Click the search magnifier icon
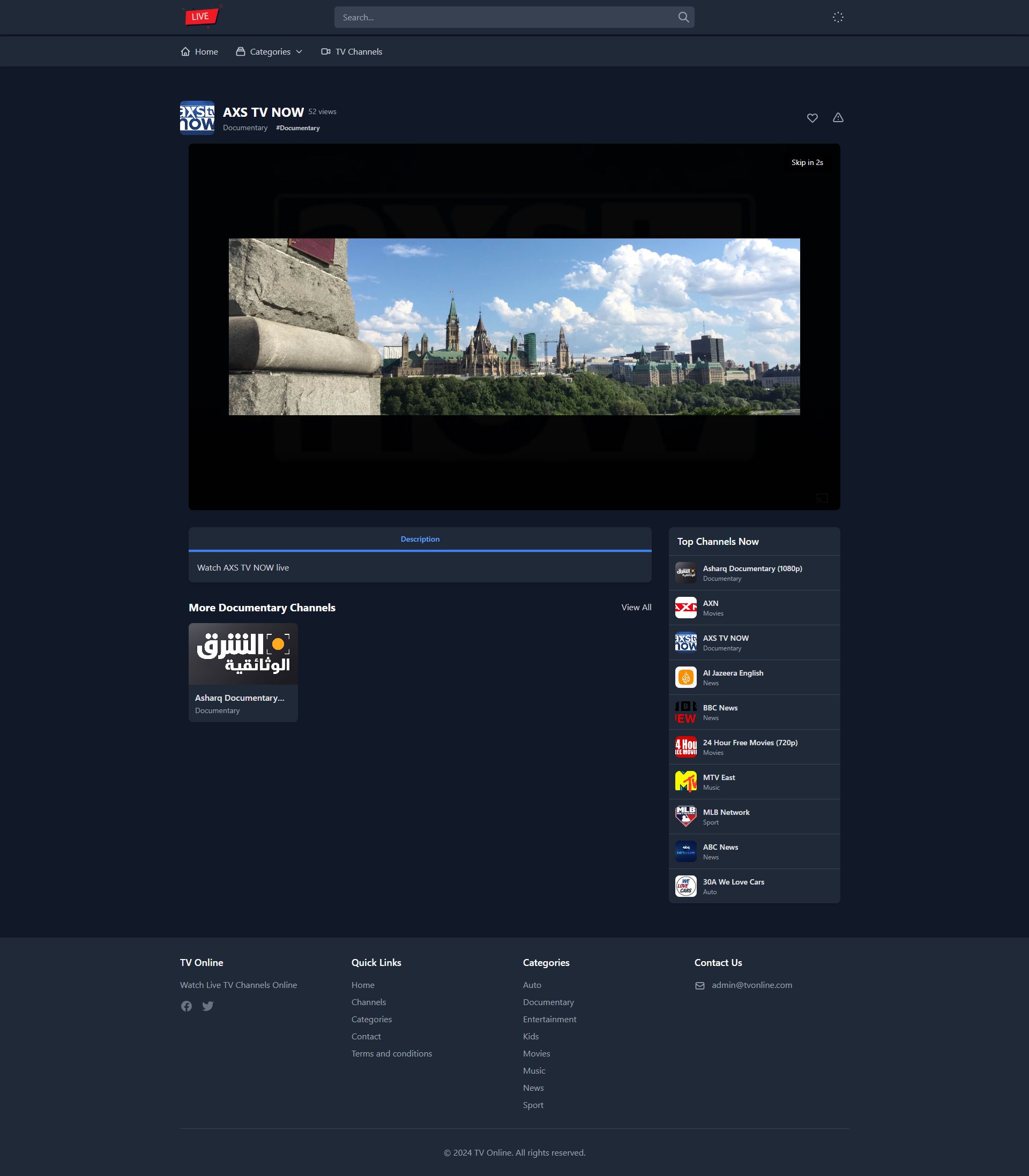Viewport: 1029px width, 1176px height. click(683, 17)
